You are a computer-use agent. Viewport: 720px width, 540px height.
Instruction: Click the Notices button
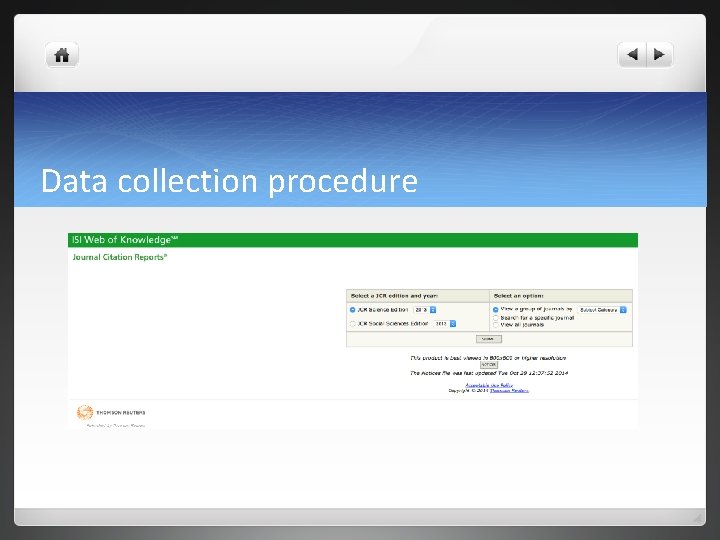click(x=489, y=365)
